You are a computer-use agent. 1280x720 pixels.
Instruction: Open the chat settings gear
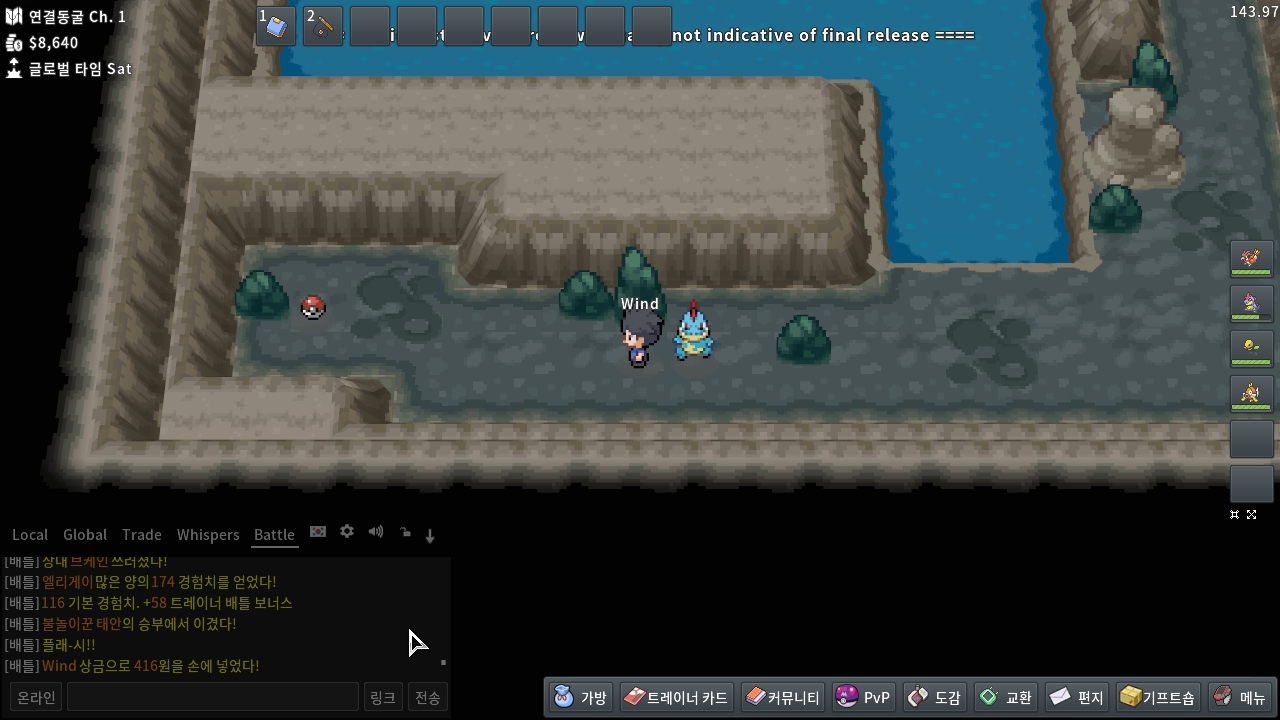point(347,532)
